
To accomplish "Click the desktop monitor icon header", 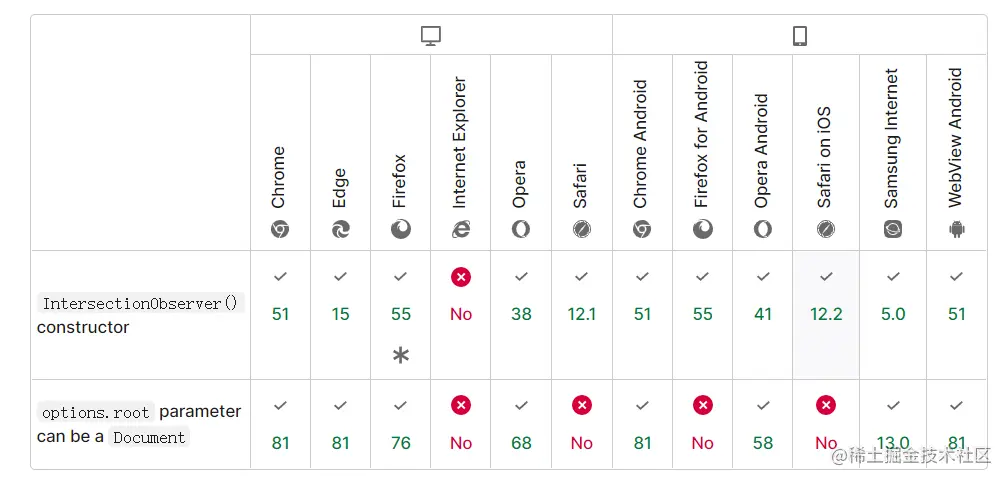I will click(x=431, y=36).
